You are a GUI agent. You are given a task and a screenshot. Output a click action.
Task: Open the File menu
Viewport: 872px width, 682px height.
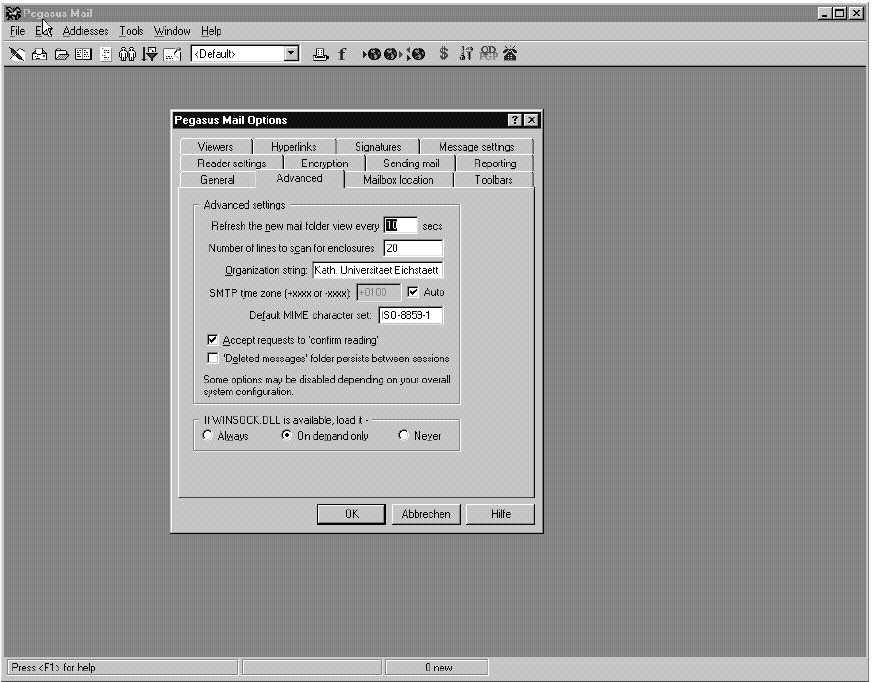pyautogui.click(x=18, y=31)
